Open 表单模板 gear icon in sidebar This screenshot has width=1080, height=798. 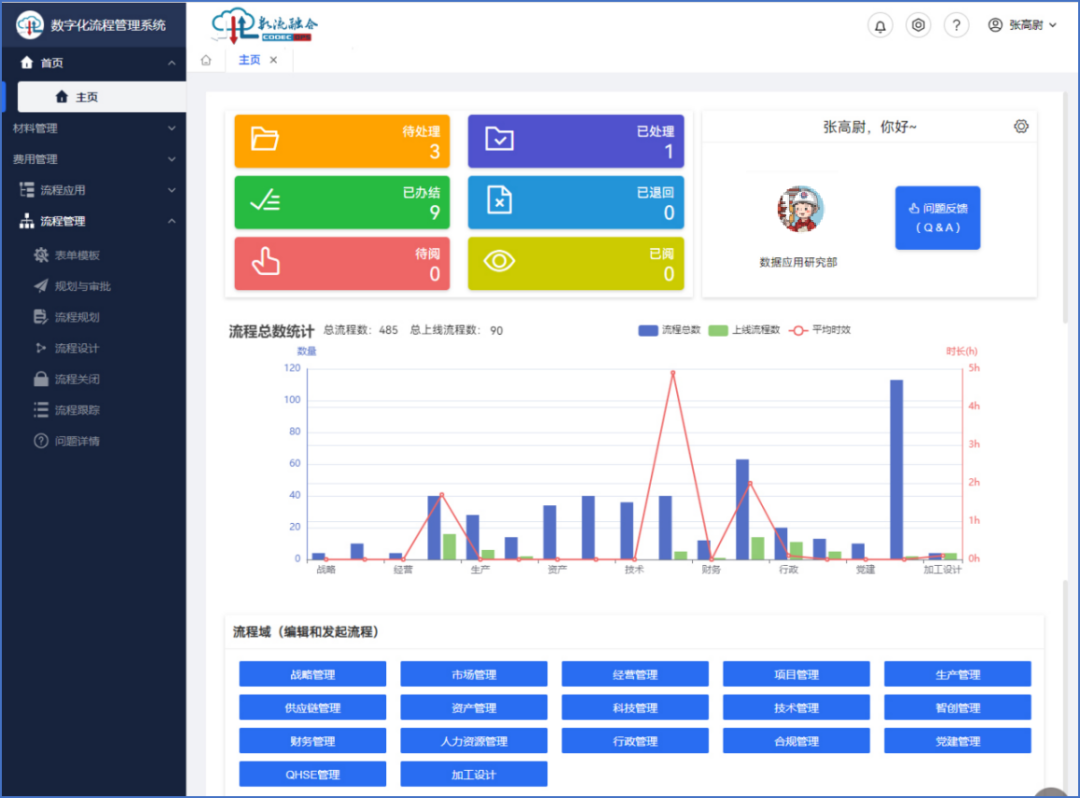[x=41, y=255]
